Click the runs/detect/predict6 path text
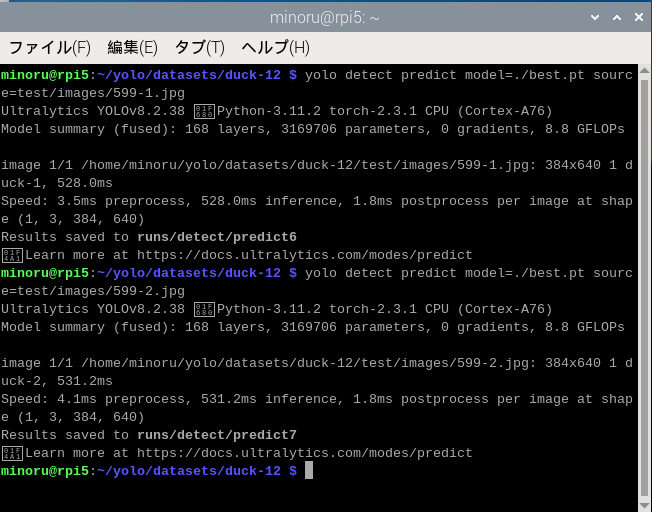Screen dimensions: 652x512 pos(216,237)
